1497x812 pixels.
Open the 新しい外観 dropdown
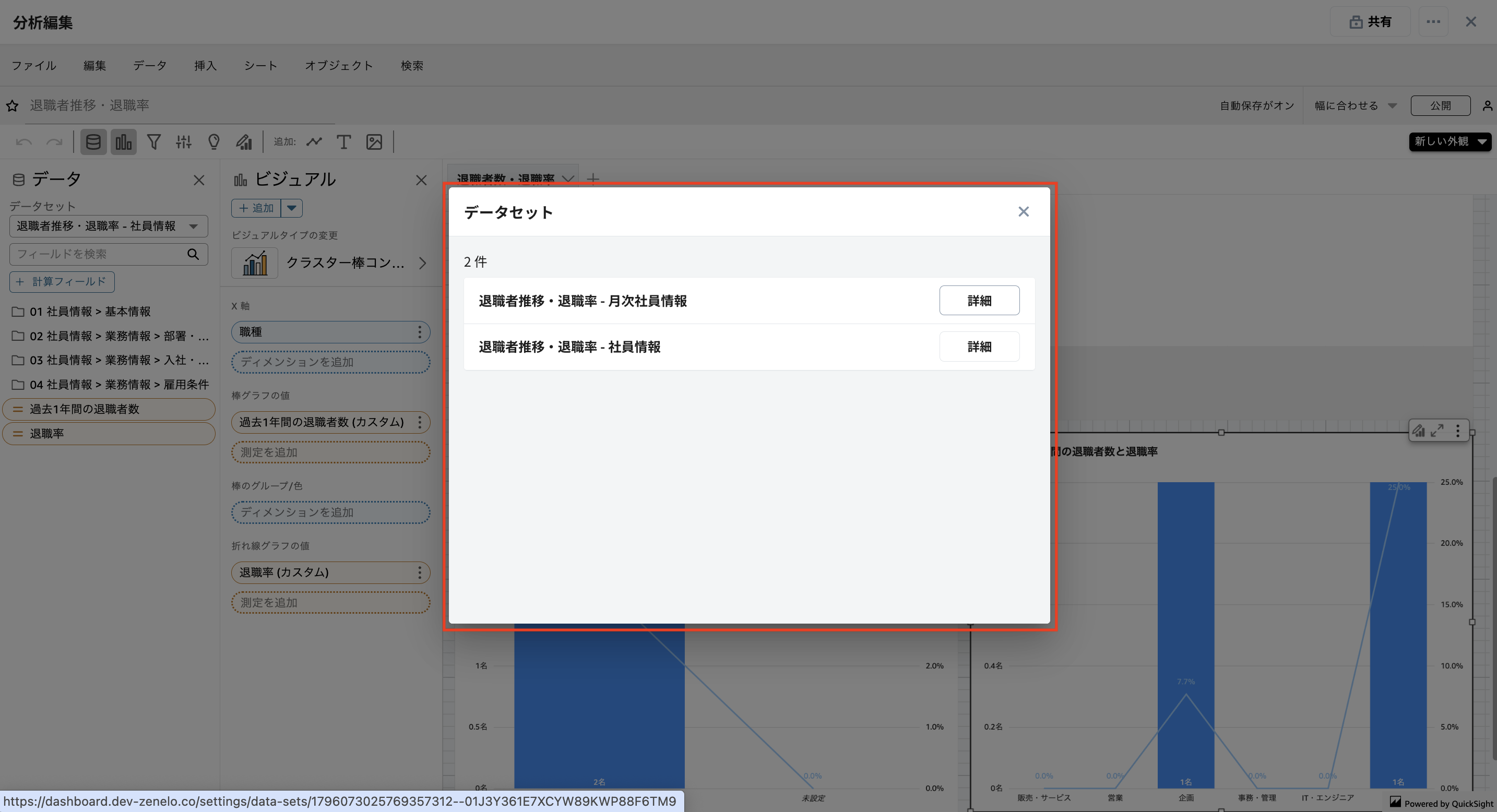point(1450,141)
